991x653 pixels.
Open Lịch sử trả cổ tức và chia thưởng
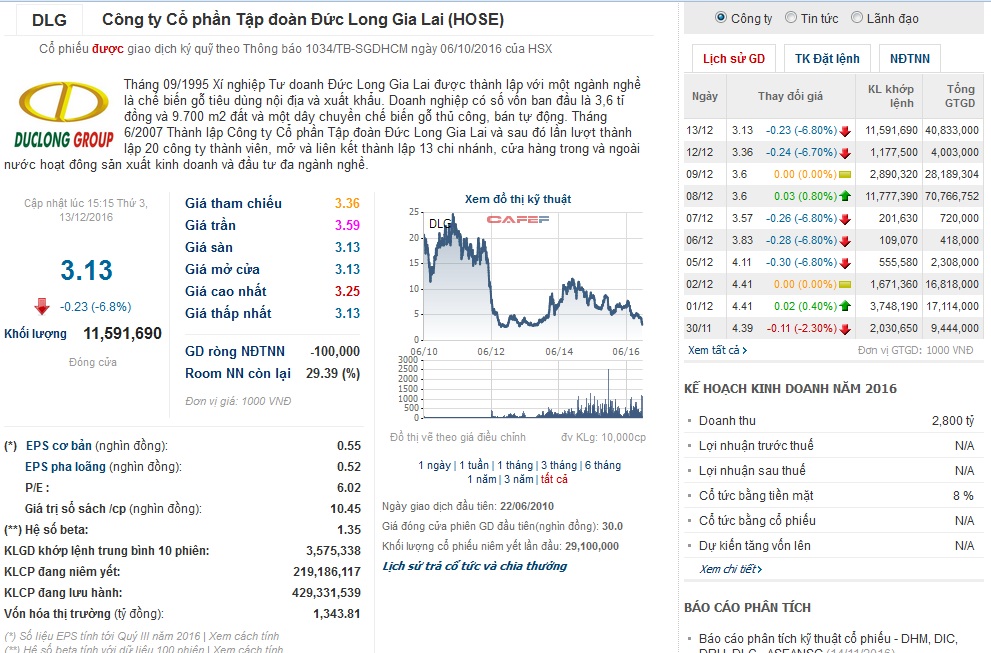(475, 566)
